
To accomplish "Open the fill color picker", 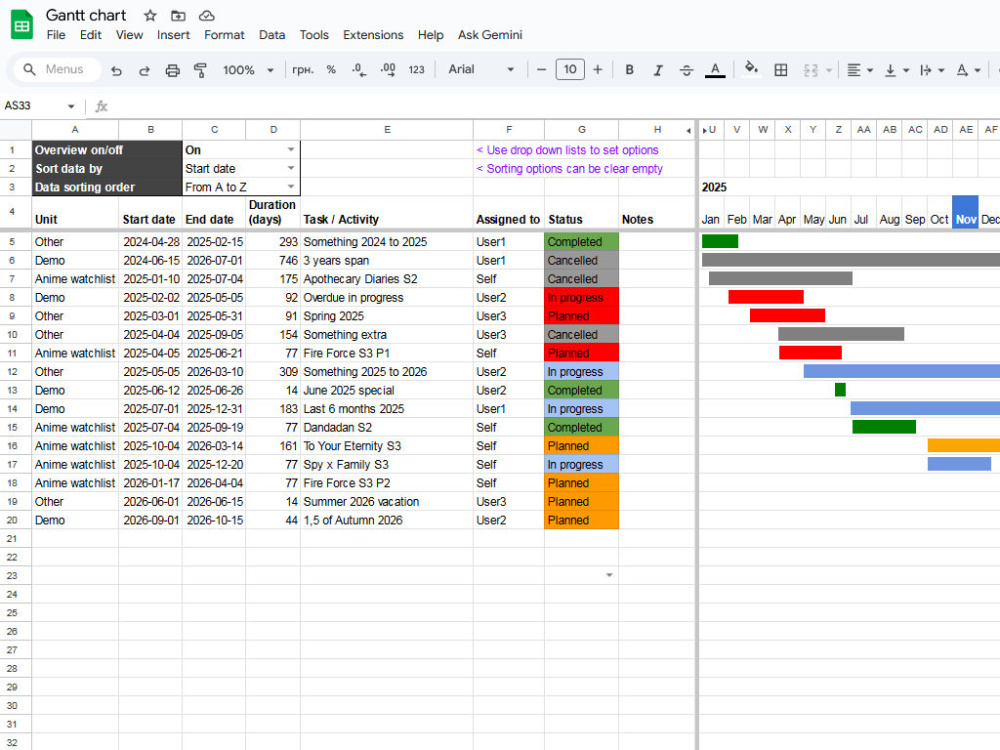I will point(751,68).
